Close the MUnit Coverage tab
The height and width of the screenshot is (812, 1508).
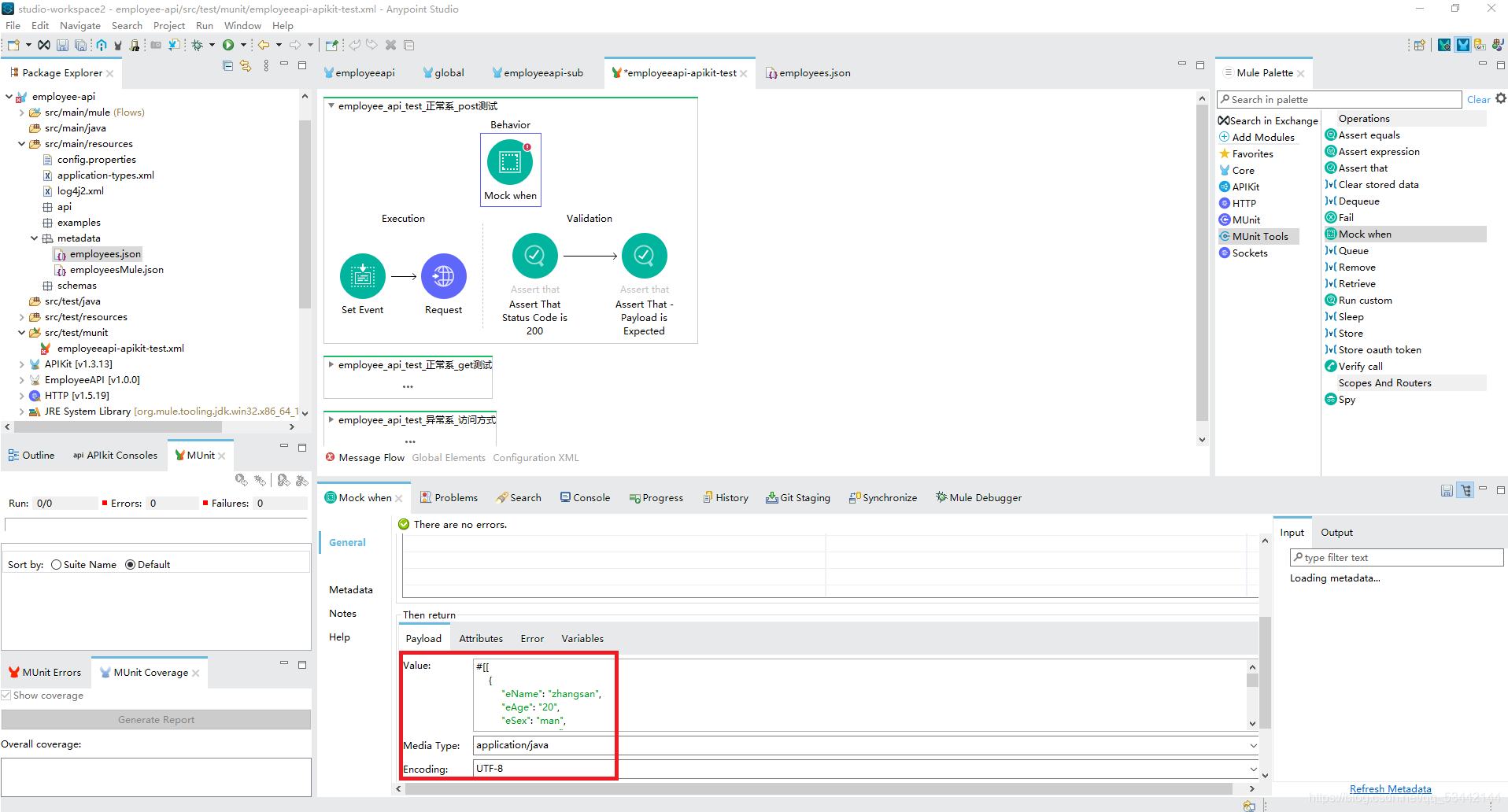[196, 673]
